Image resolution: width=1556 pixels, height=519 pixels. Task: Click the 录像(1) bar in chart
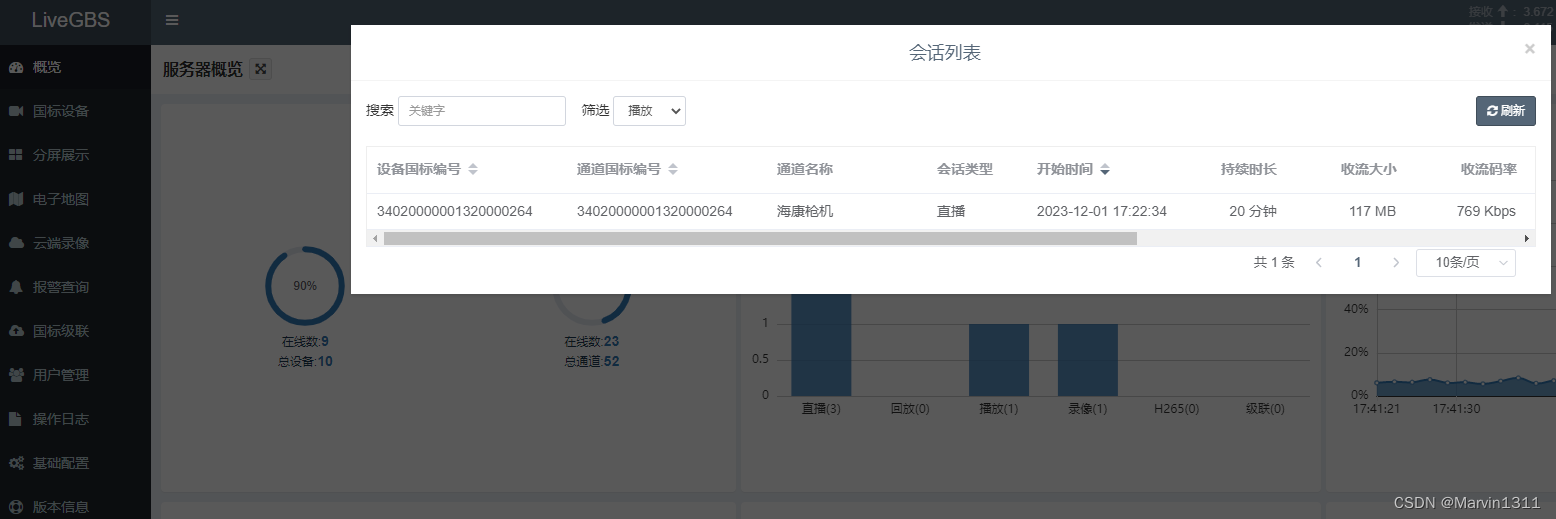(x=1088, y=360)
